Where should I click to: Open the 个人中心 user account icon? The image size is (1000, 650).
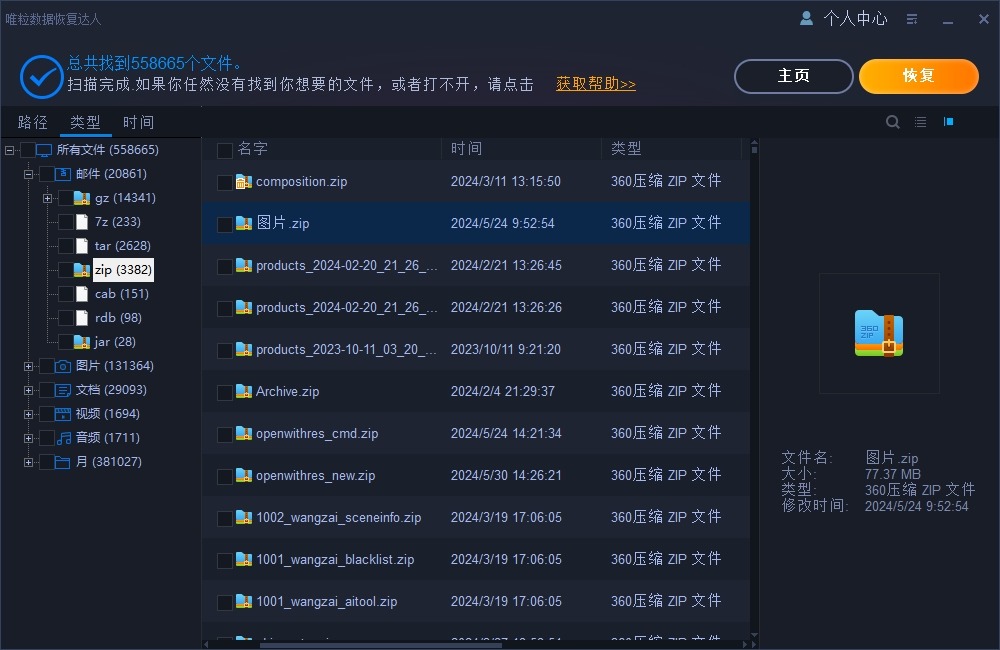coord(806,18)
